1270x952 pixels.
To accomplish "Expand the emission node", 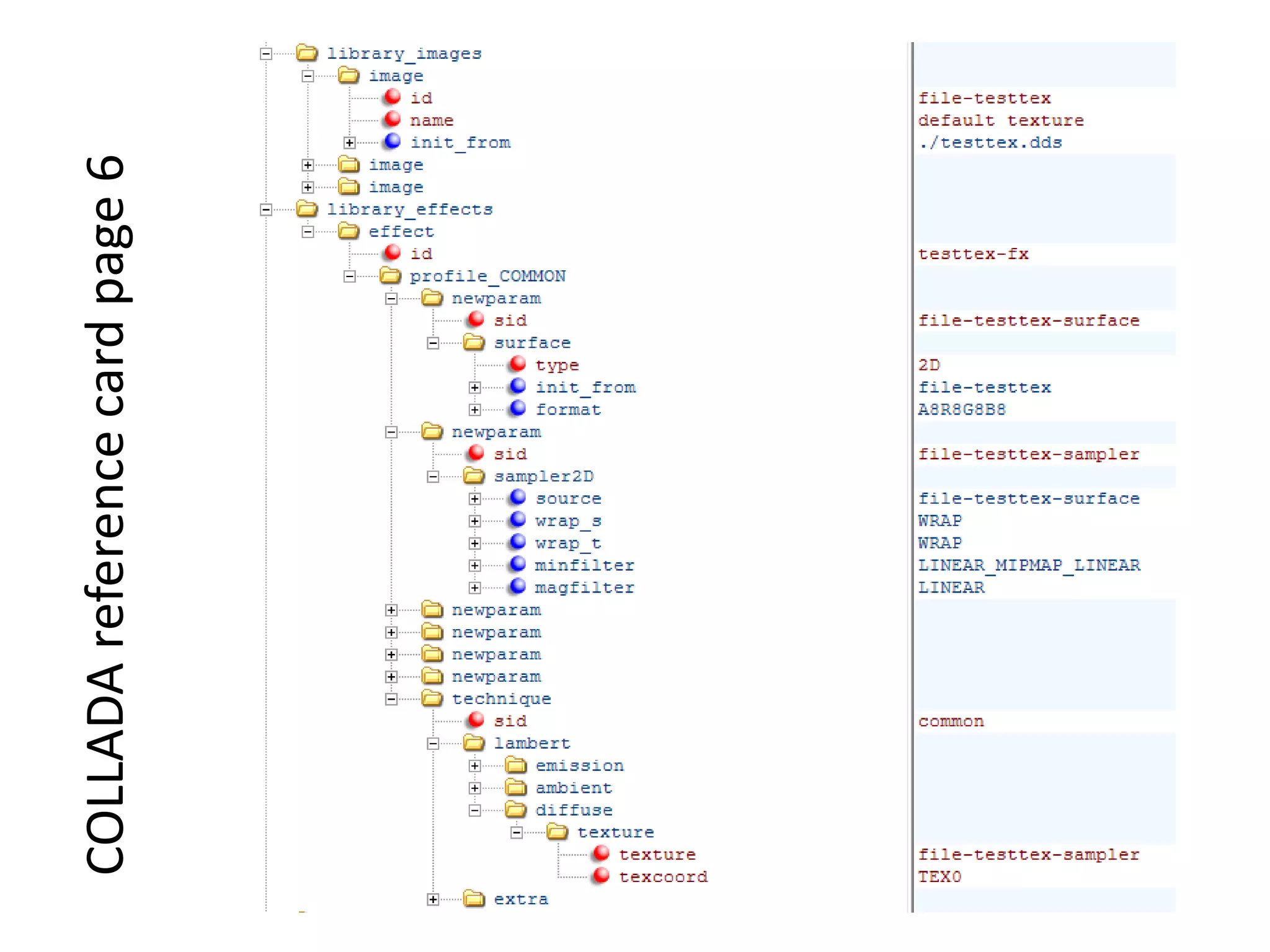I will click(474, 765).
